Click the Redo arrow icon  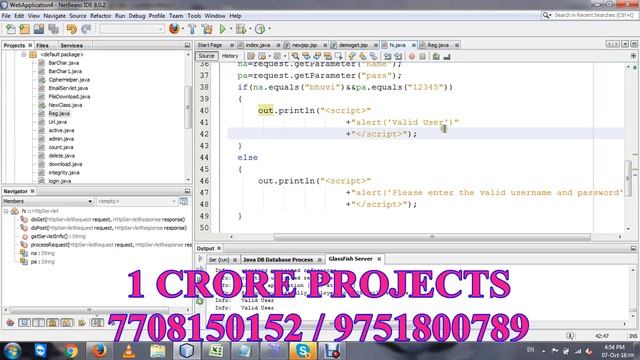click(86, 29)
